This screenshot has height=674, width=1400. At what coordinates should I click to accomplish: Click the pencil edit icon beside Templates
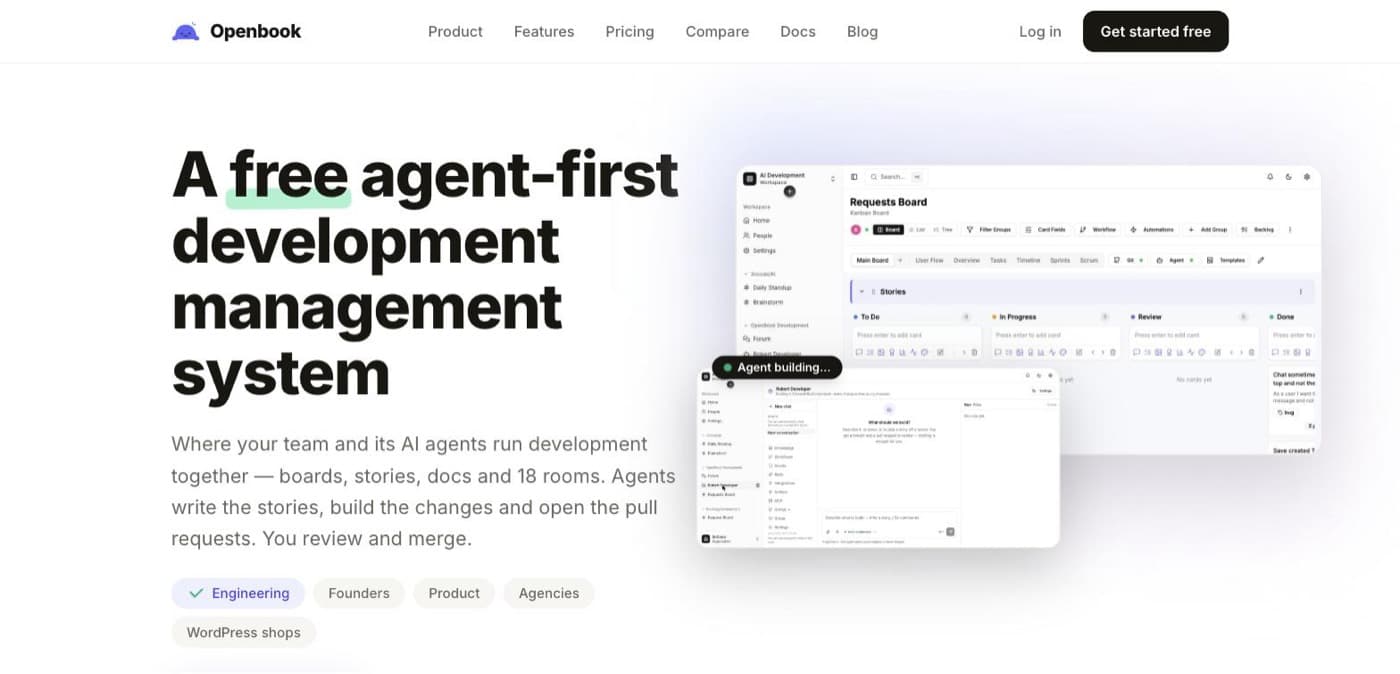tap(1261, 260)
